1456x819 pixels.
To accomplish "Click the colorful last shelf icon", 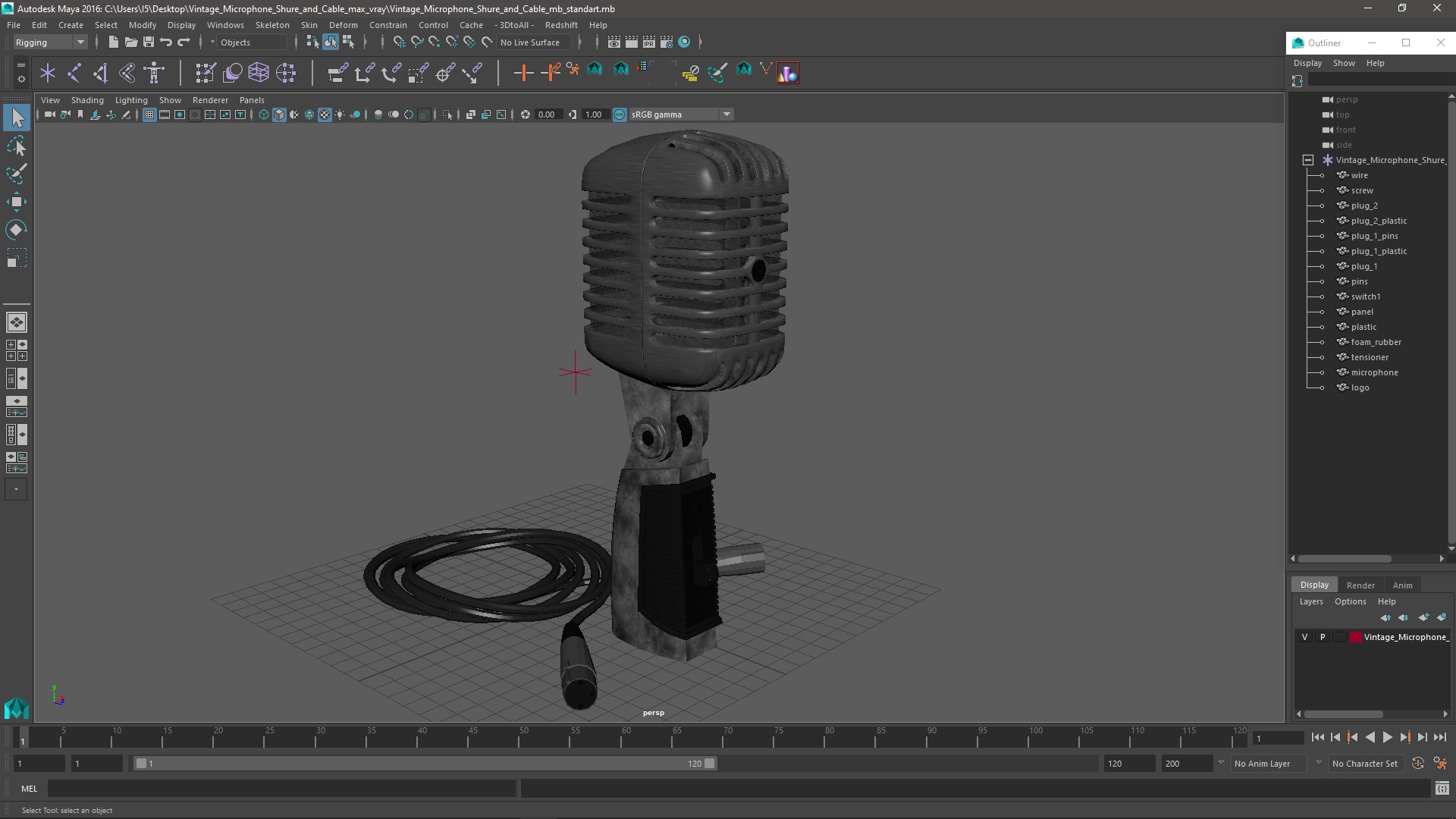I will pos(787,73).
